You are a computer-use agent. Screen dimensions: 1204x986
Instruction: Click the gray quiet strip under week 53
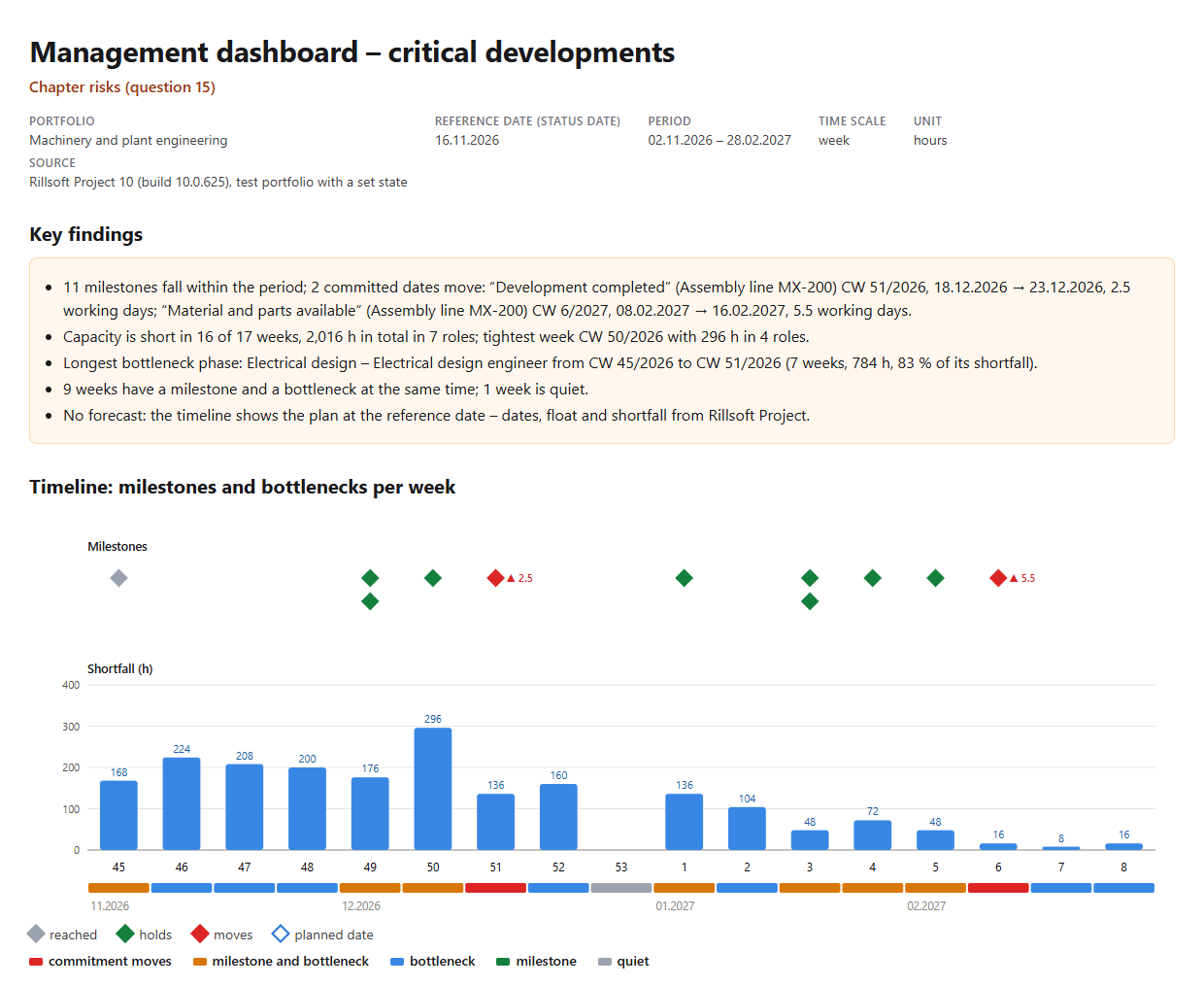point(621,888)
